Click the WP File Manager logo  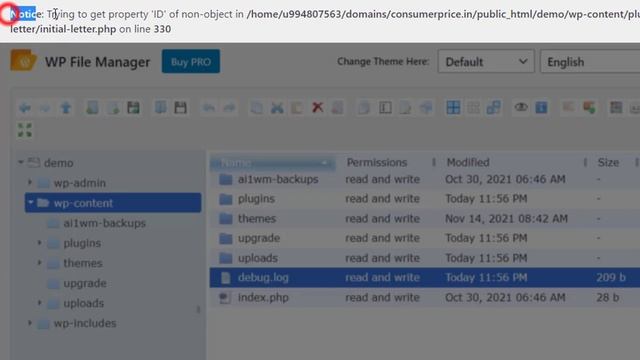(23, 60)
